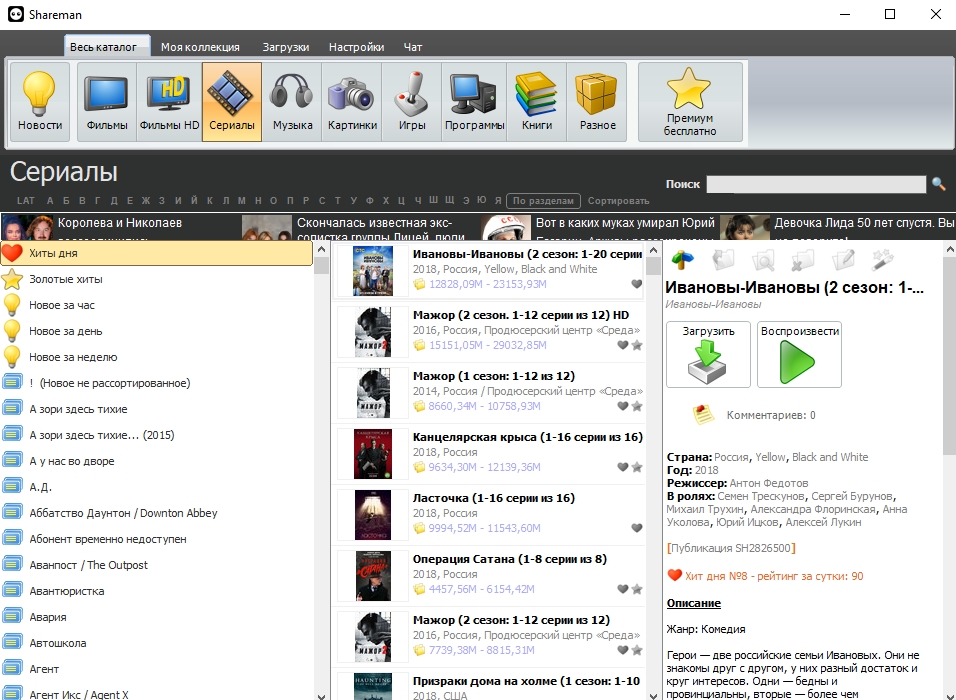Click the signpost icon in details panel

pyautogui.click(x=683, y=260)
